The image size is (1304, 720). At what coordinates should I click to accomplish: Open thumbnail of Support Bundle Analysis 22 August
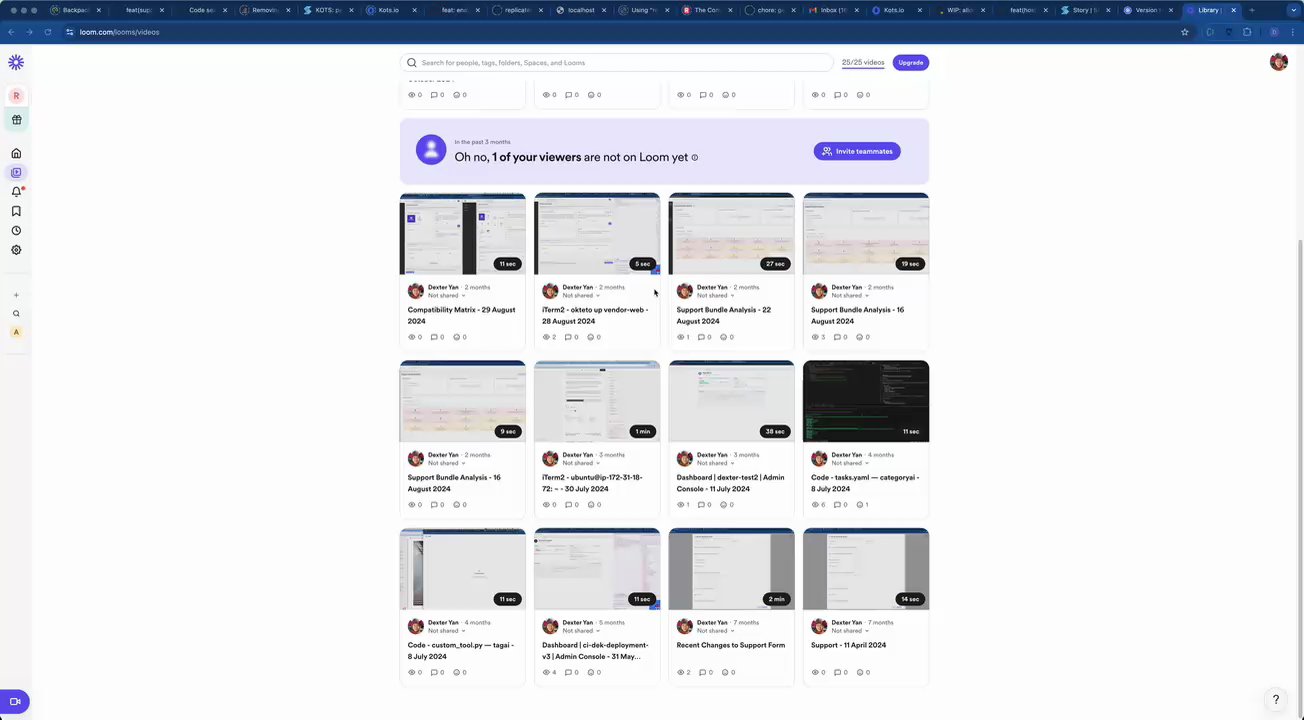(732, 233)
